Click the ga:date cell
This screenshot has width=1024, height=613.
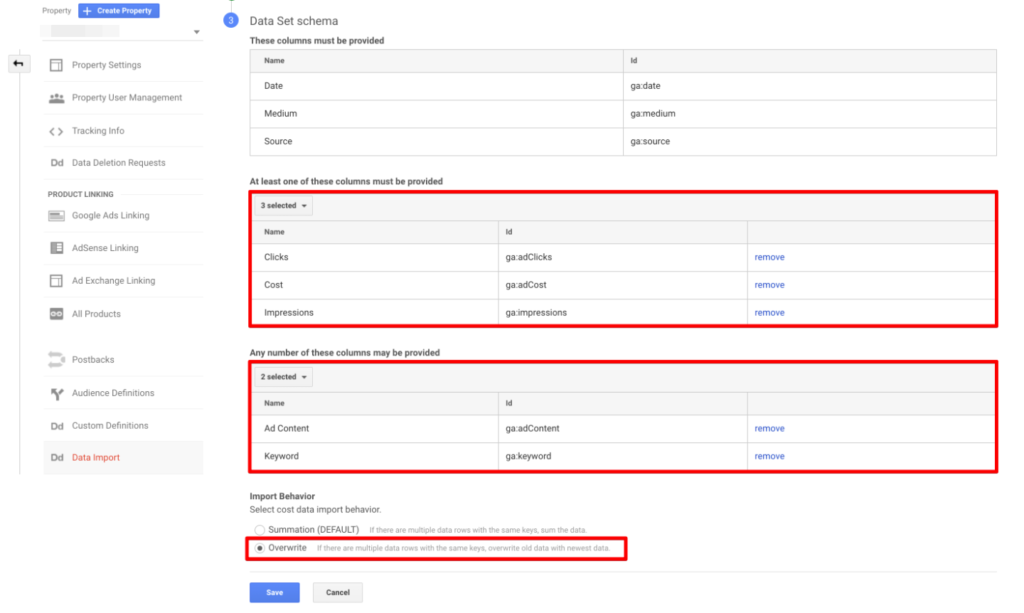[810, 86]
